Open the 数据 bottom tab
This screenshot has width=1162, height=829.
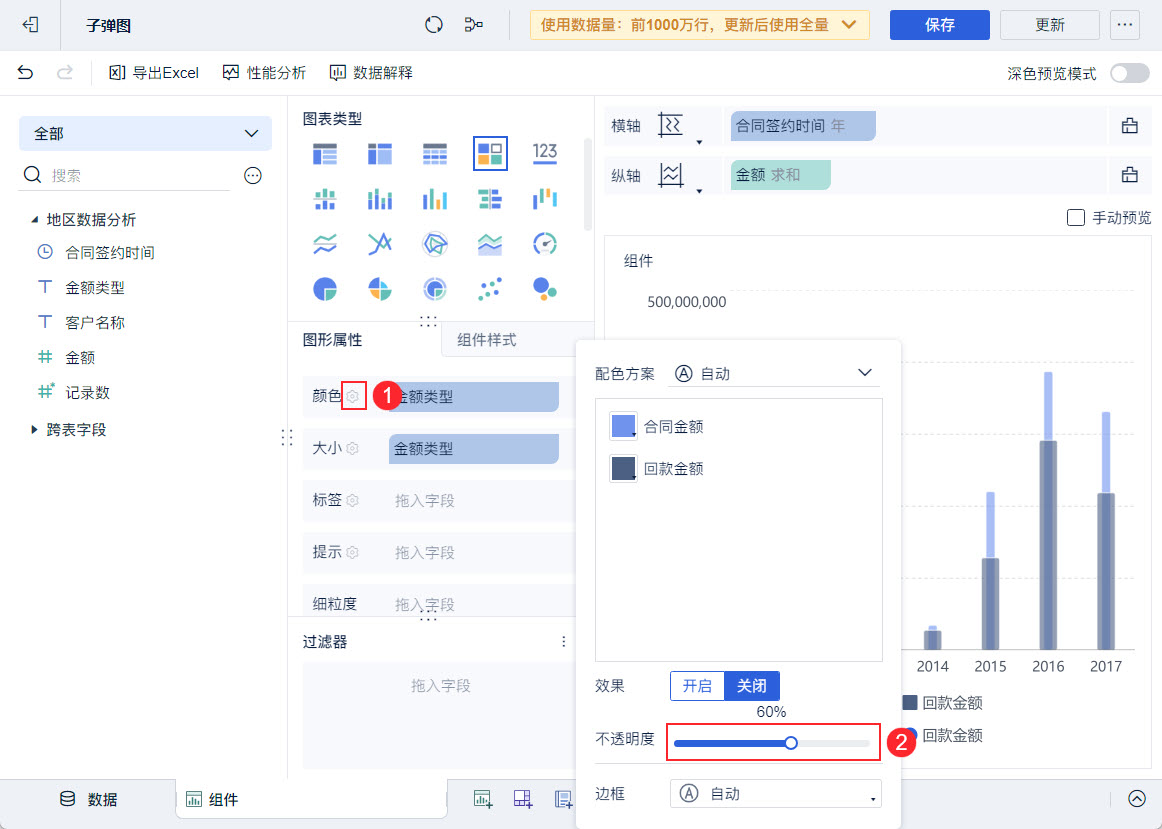[87, 799]
